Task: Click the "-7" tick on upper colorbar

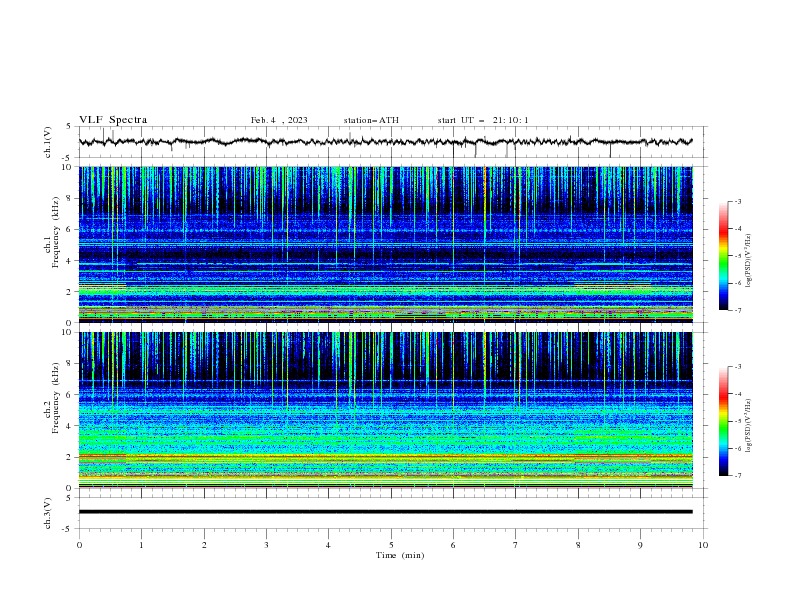Action: pos(738,310)
